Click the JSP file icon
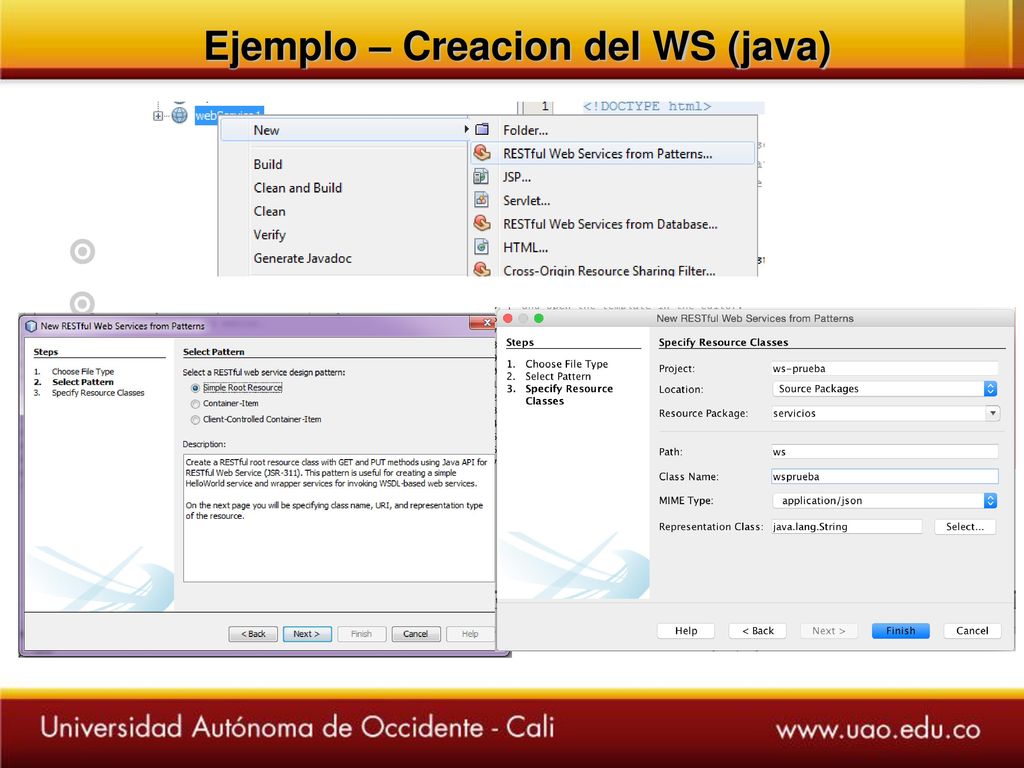Image resolution: width=1024 pixels, height=768 pixels. pyautogui.click(x=481, y=176)
